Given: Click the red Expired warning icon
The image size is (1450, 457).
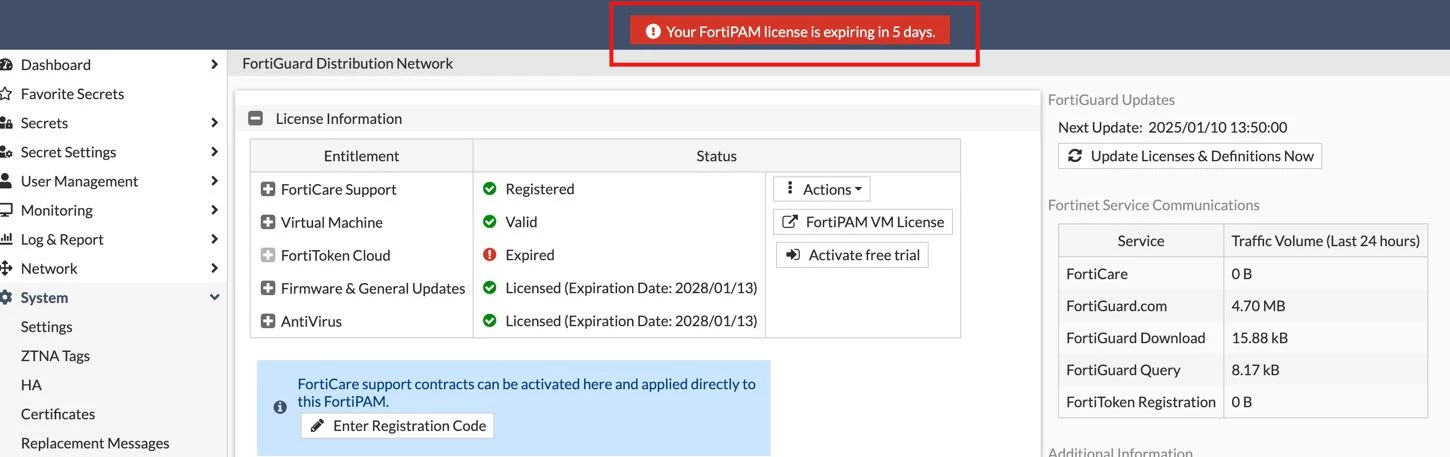Looking at the screenshot, I should tap(490, 255).
